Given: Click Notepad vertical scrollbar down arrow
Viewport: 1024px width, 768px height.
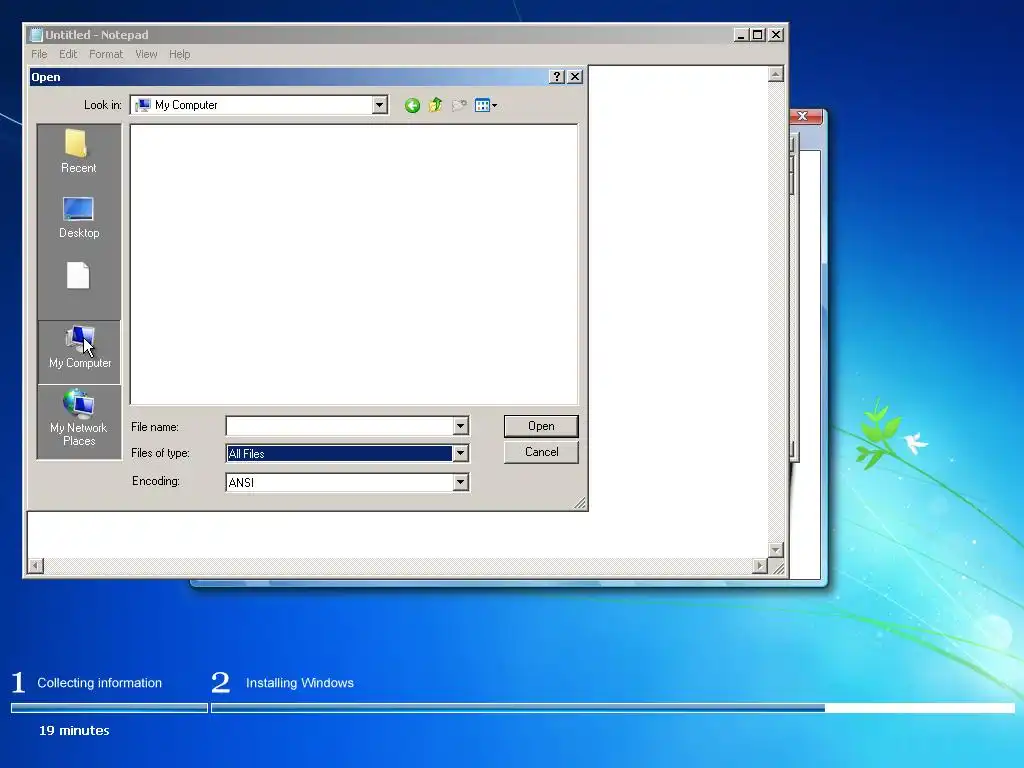Looking at the screenshot, I should tap(776, 550).
